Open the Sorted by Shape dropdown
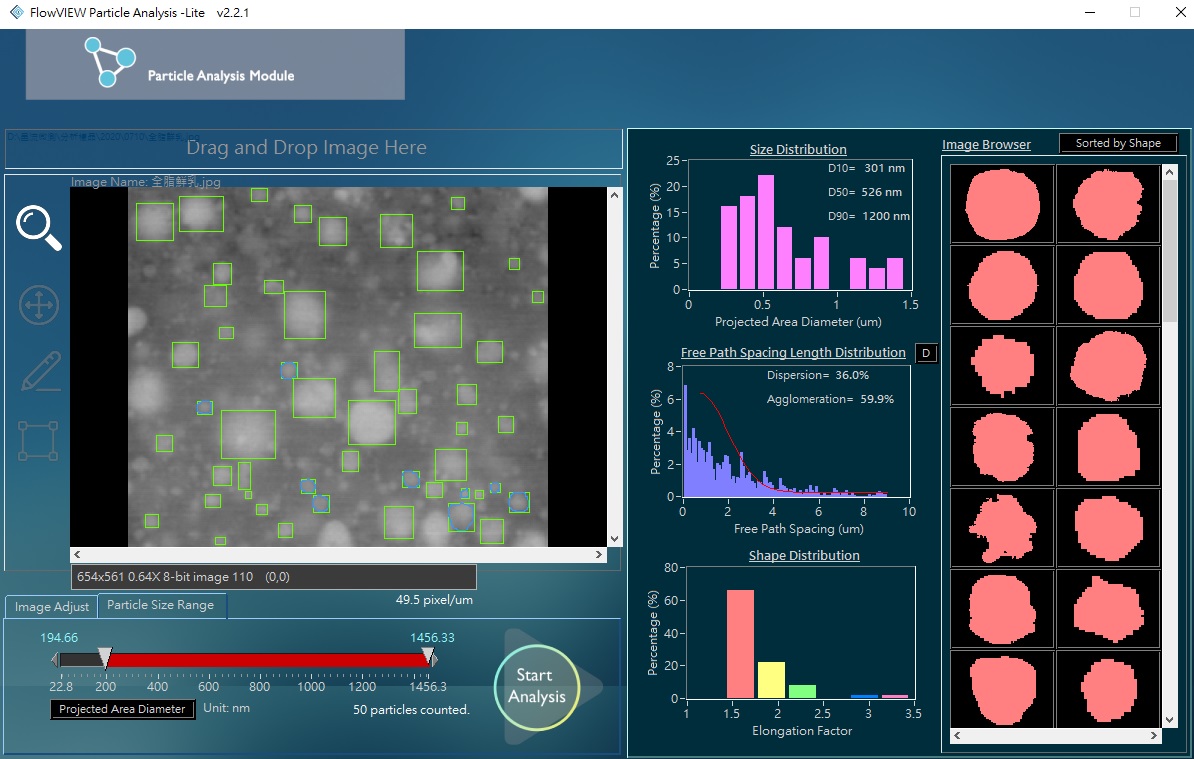This screenshot has width=1194, height=759. click(1117, 143)
